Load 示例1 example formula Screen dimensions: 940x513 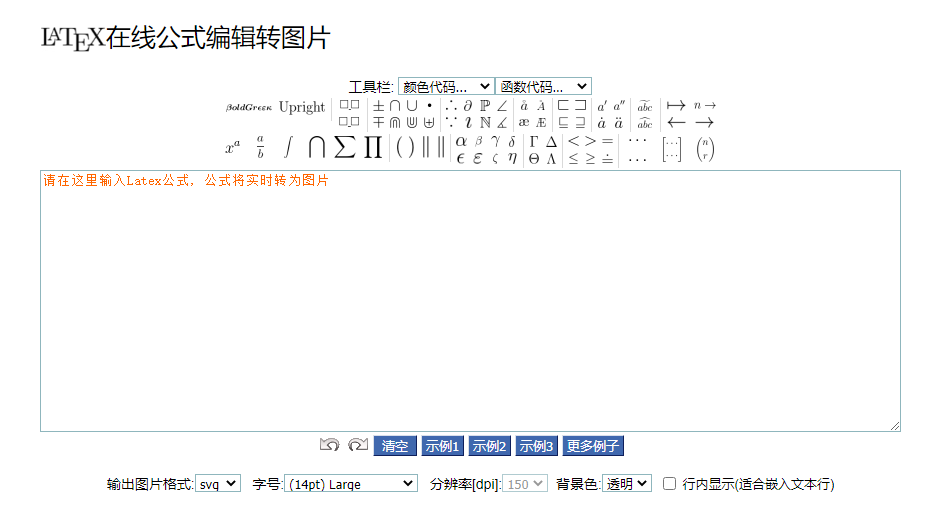tap(442, 446)
